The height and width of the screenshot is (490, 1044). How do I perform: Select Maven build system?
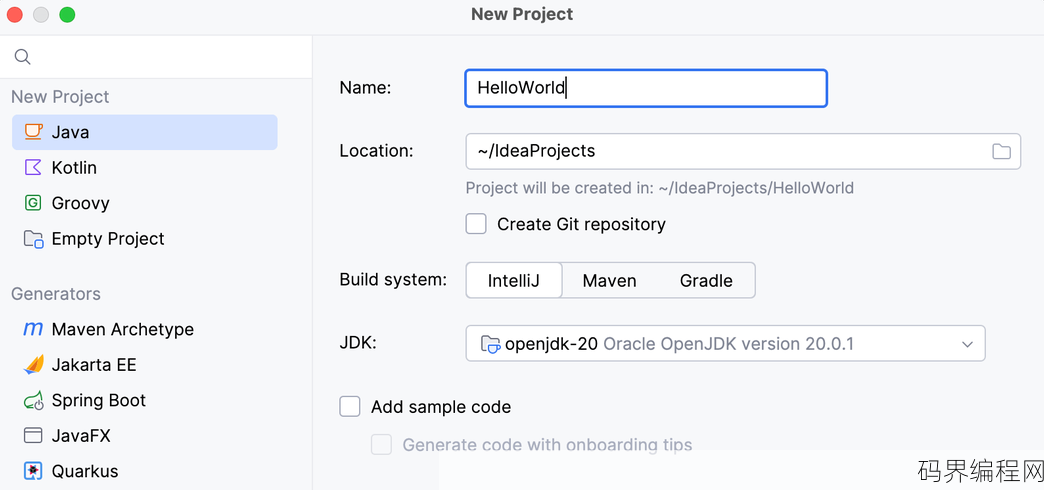point(609,280)
